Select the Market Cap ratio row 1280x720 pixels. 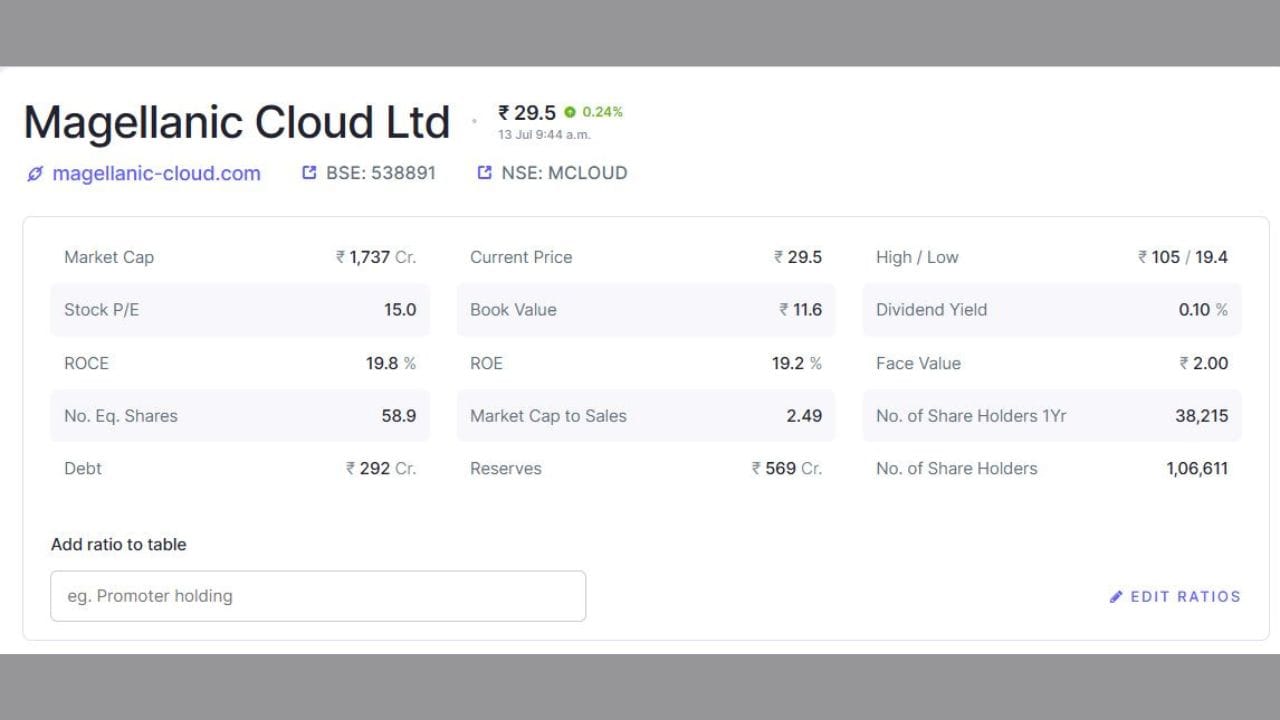click(240, 257)
